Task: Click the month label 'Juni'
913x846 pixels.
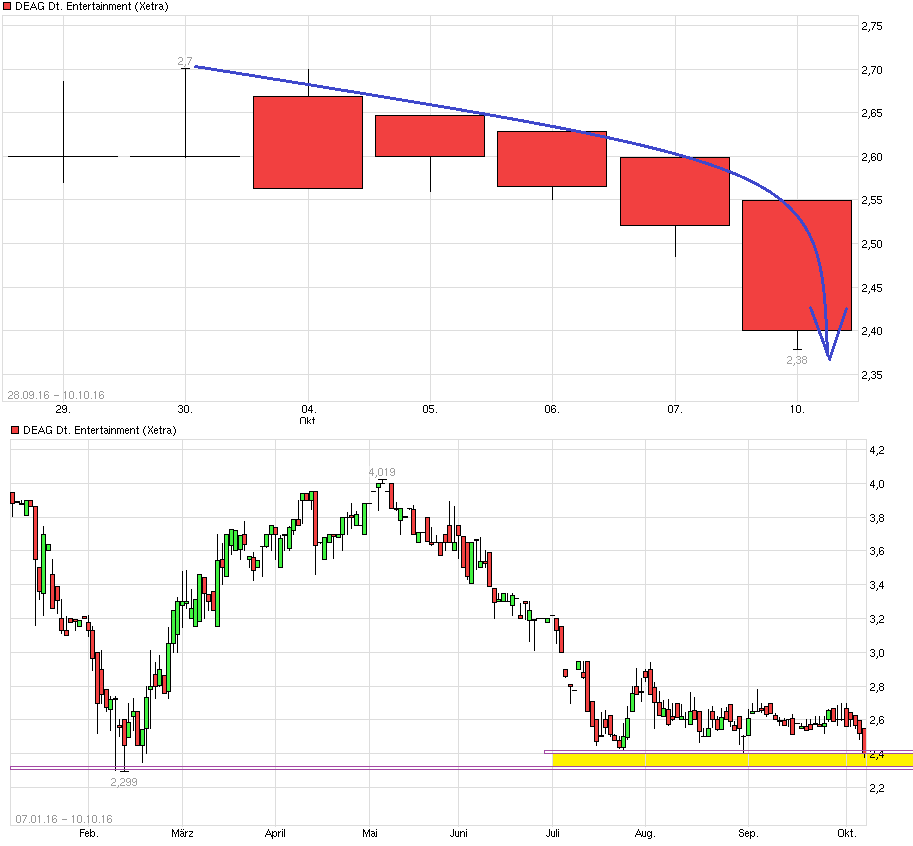Action: [x=459, y=833]
